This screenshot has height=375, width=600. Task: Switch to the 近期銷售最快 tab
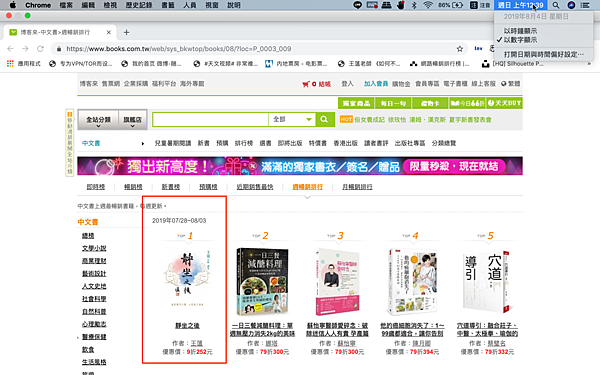click(255, 187)
